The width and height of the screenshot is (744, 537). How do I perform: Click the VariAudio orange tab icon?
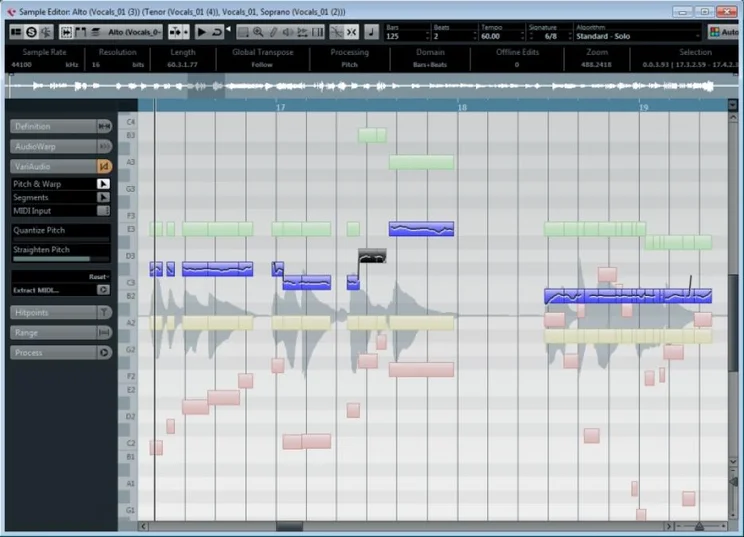pyautogui.click(x=104, y=166)
